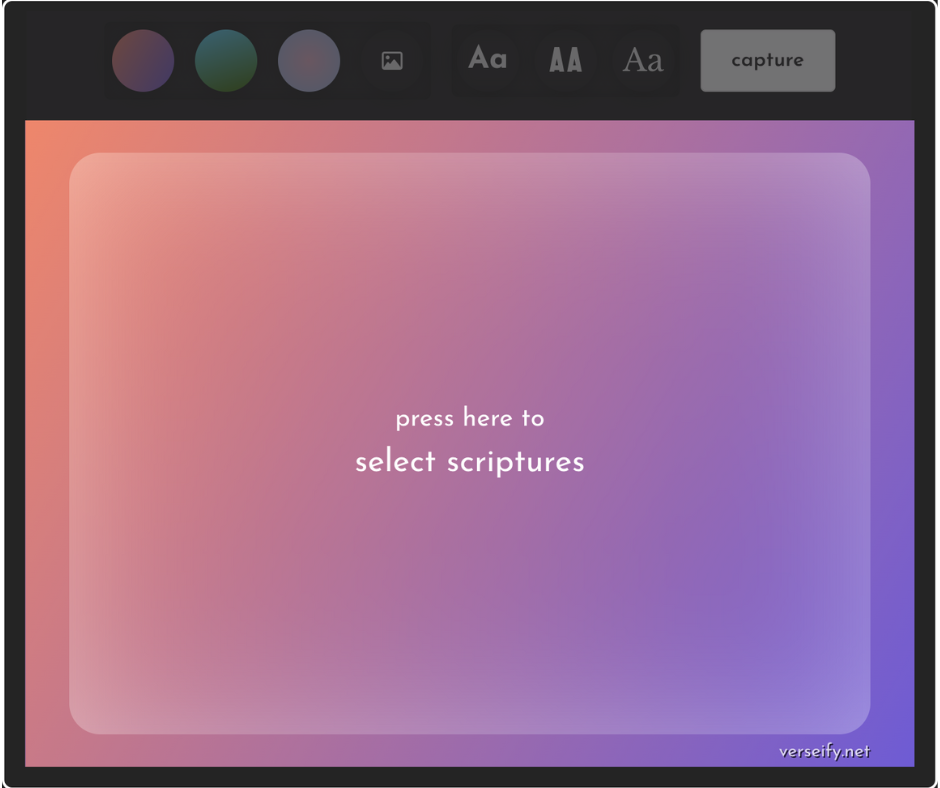This screenshot has width=940, height=788.
Task: Choose the gray-mauve gradient circle
Action: [x=309, y=61]
